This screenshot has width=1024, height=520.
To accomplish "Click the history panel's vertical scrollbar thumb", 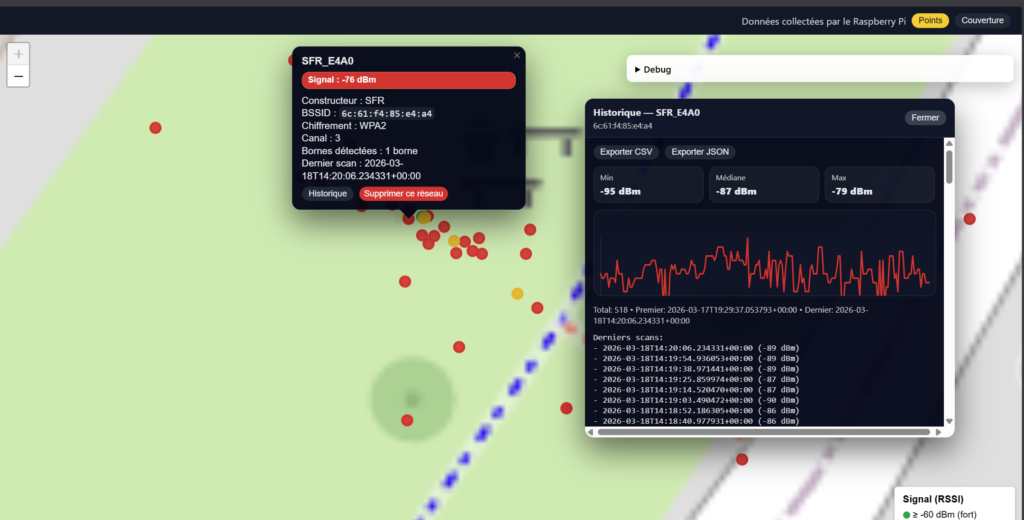I will 949,167.
